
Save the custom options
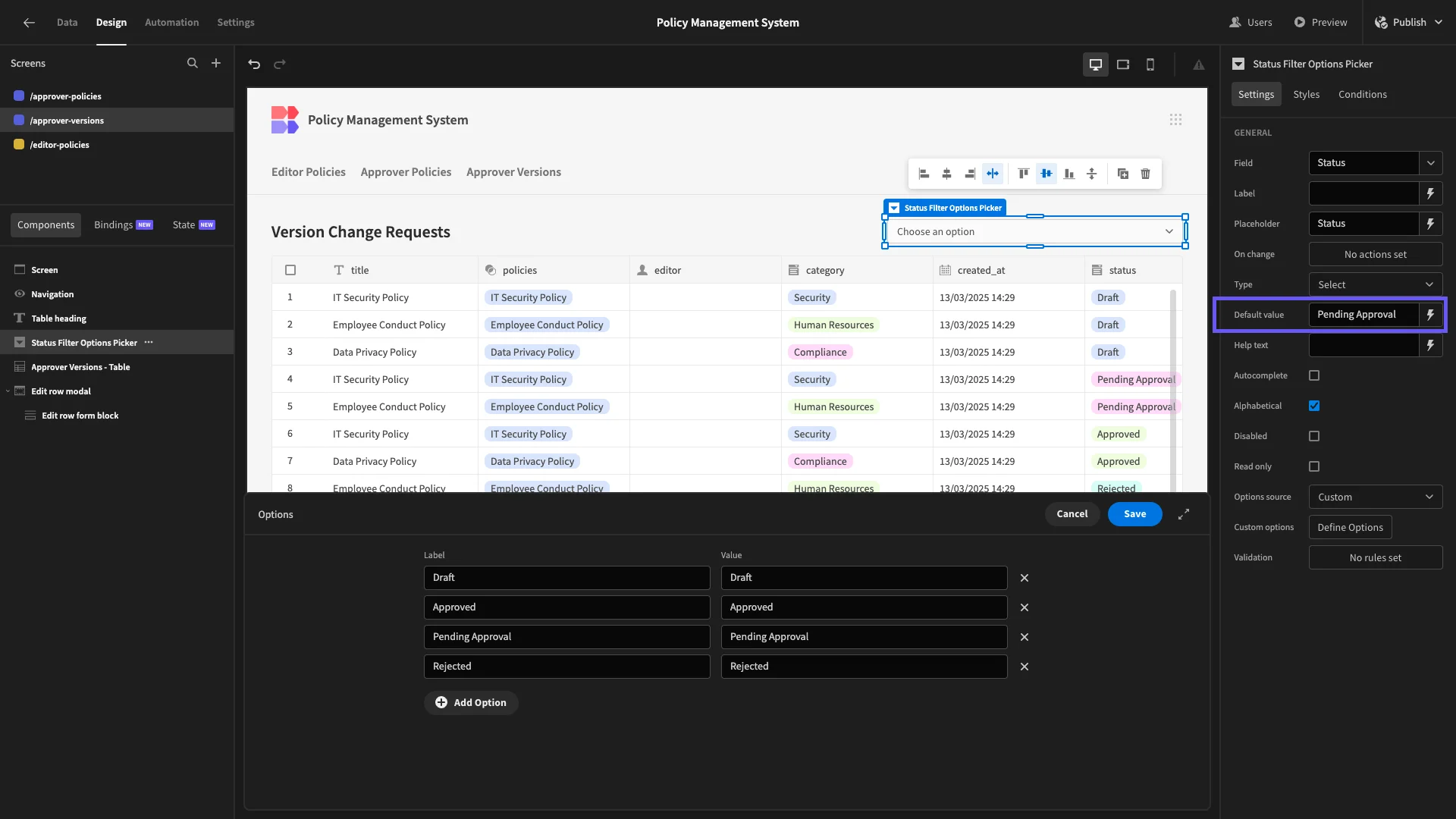pos(1134,514)
